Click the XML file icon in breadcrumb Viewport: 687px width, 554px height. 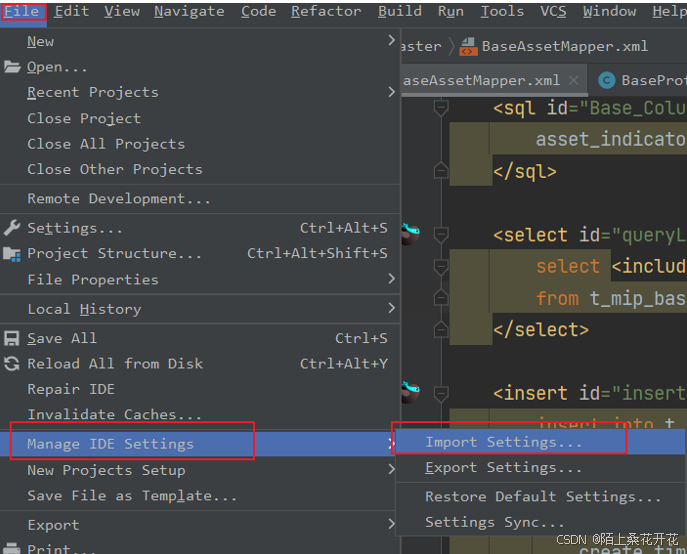point(467,46)
